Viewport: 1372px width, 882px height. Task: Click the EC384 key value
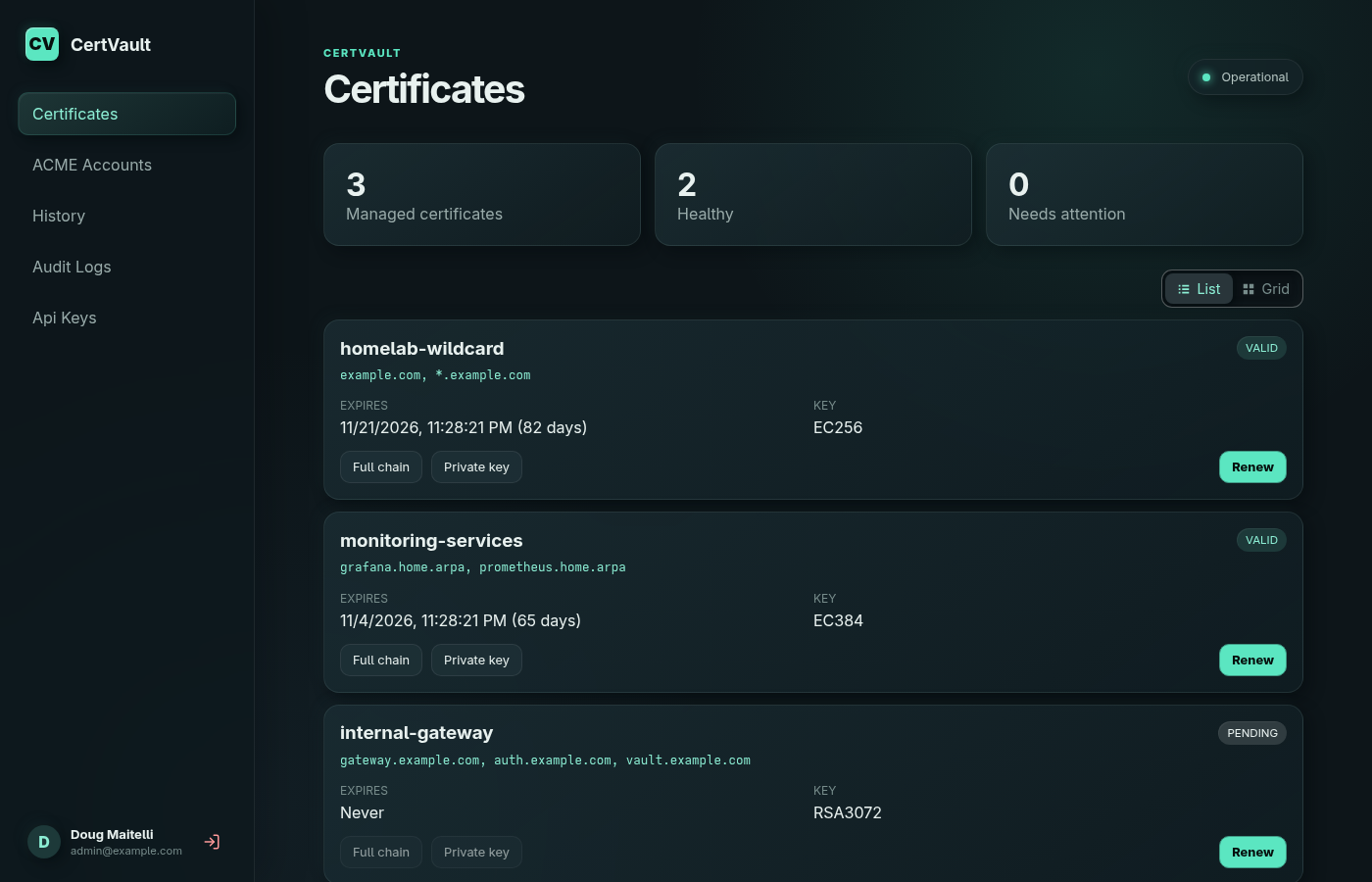pos(838,620)
